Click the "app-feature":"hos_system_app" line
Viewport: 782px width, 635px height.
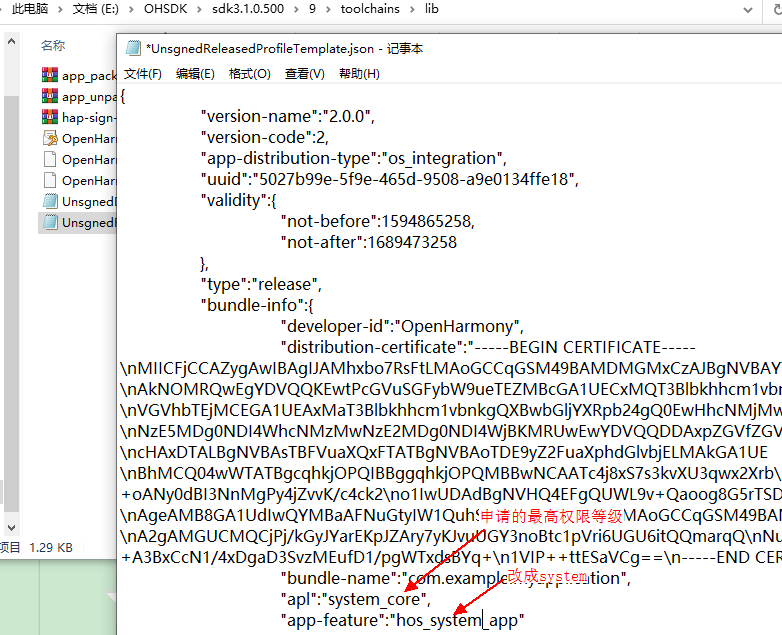tap(402, 620)
